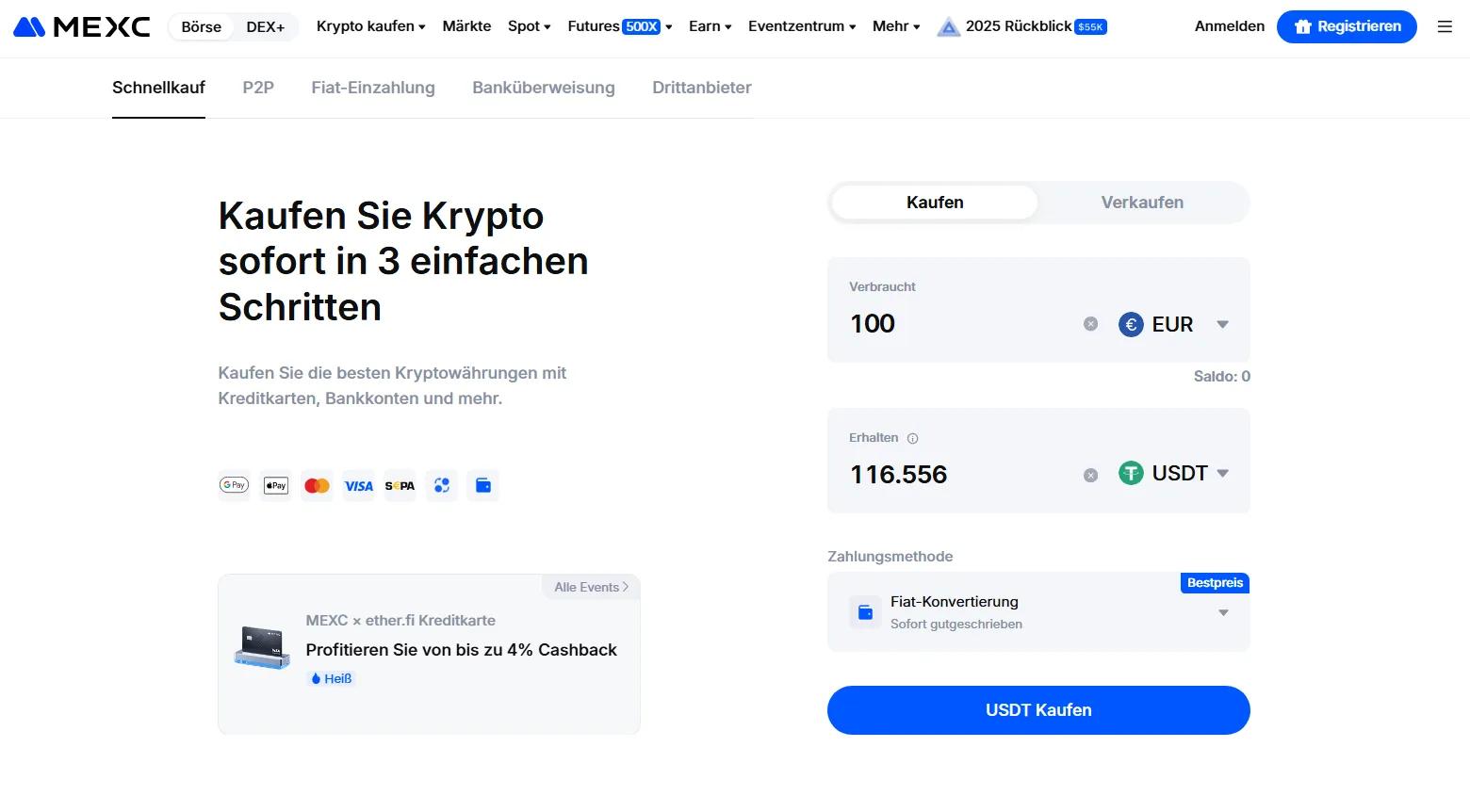Image resolution: width=1470 pixels, height=812 pixels.
Task: Click the info icon next to Erhalten
Action: point(912,438)
